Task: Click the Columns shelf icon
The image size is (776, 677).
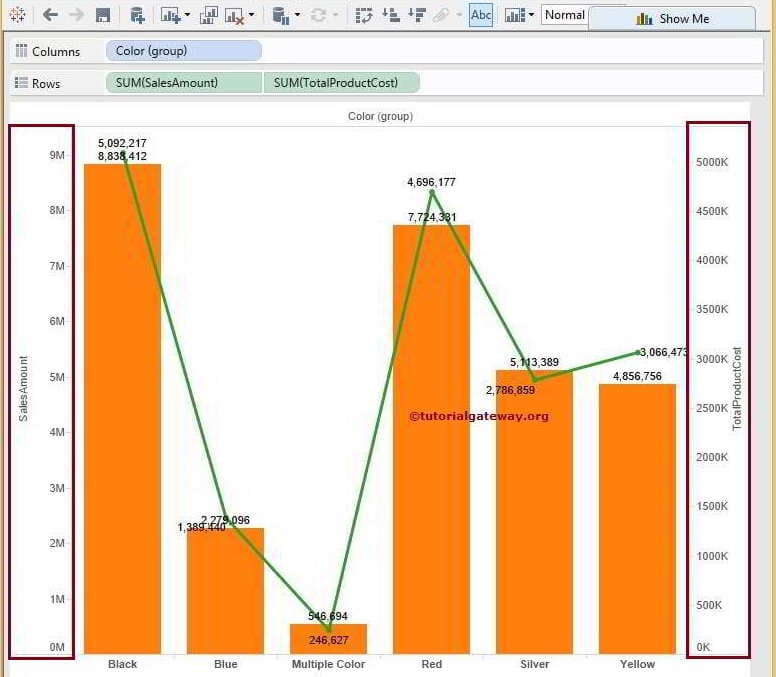Action: click(21, 50)
